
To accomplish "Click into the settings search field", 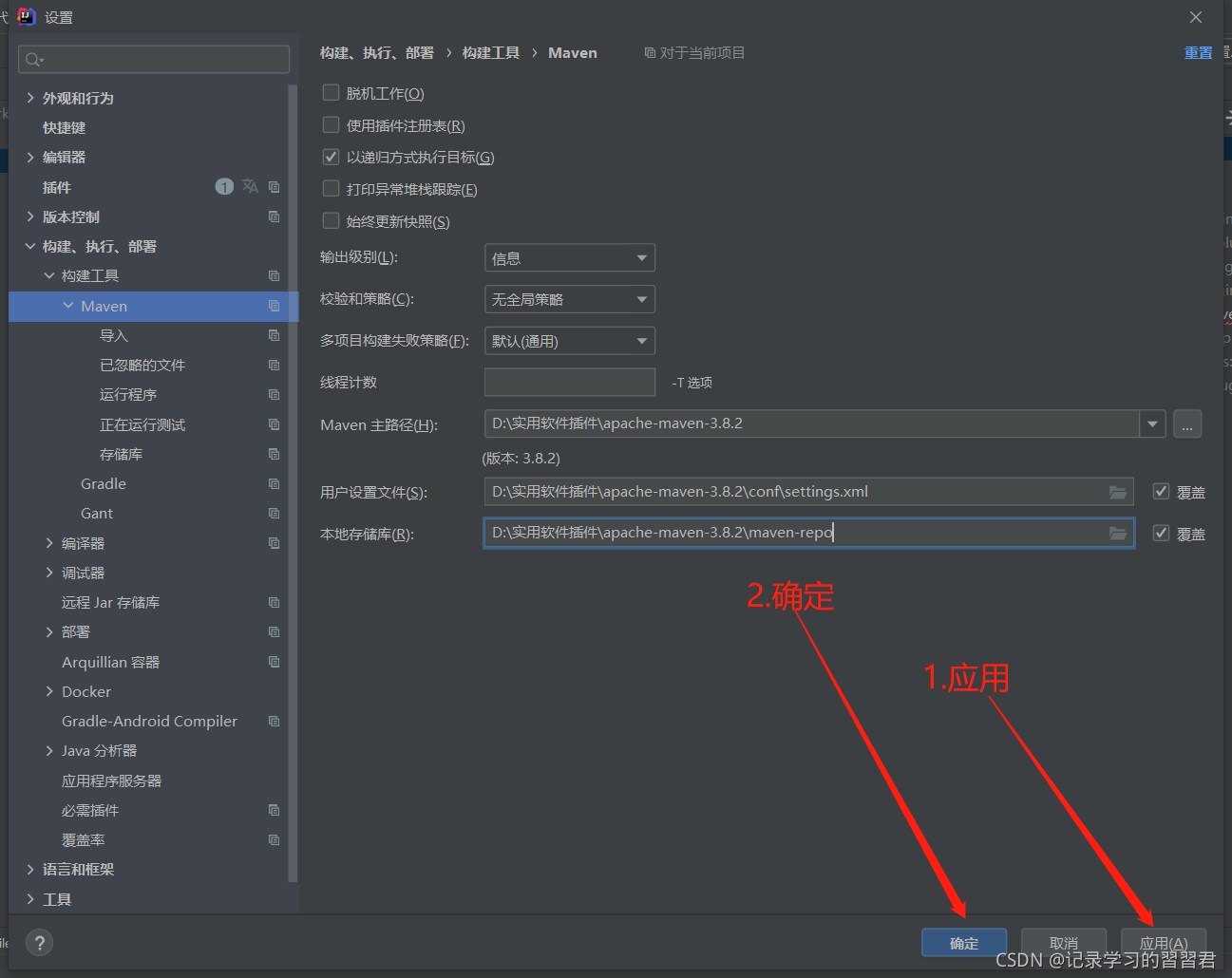I will (x=154, y=59).
